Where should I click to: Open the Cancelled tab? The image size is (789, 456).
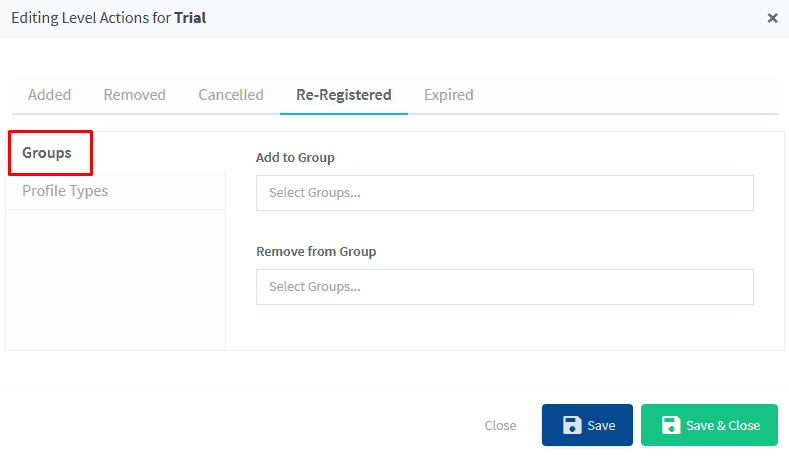(x=230, y=95)
